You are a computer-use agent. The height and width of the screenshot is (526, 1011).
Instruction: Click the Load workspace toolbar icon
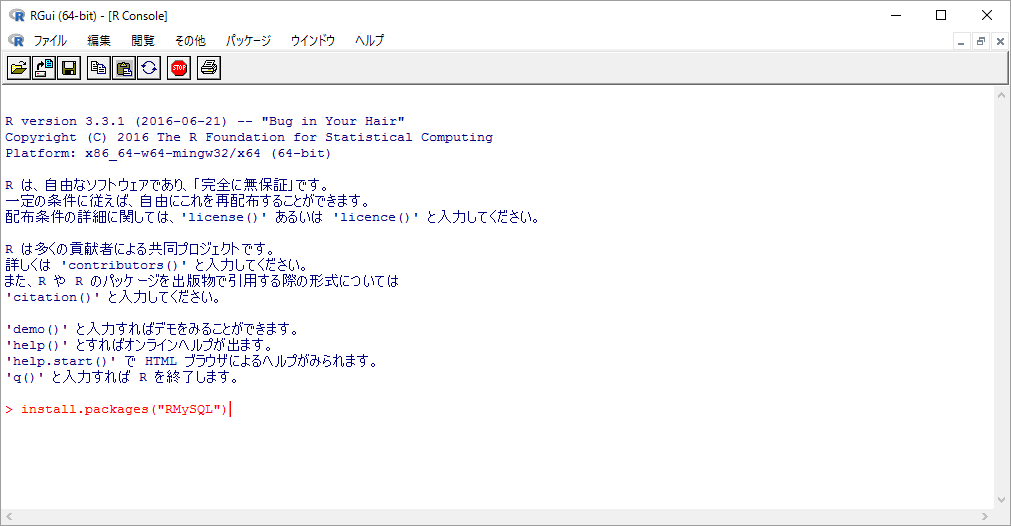(44, 68)
